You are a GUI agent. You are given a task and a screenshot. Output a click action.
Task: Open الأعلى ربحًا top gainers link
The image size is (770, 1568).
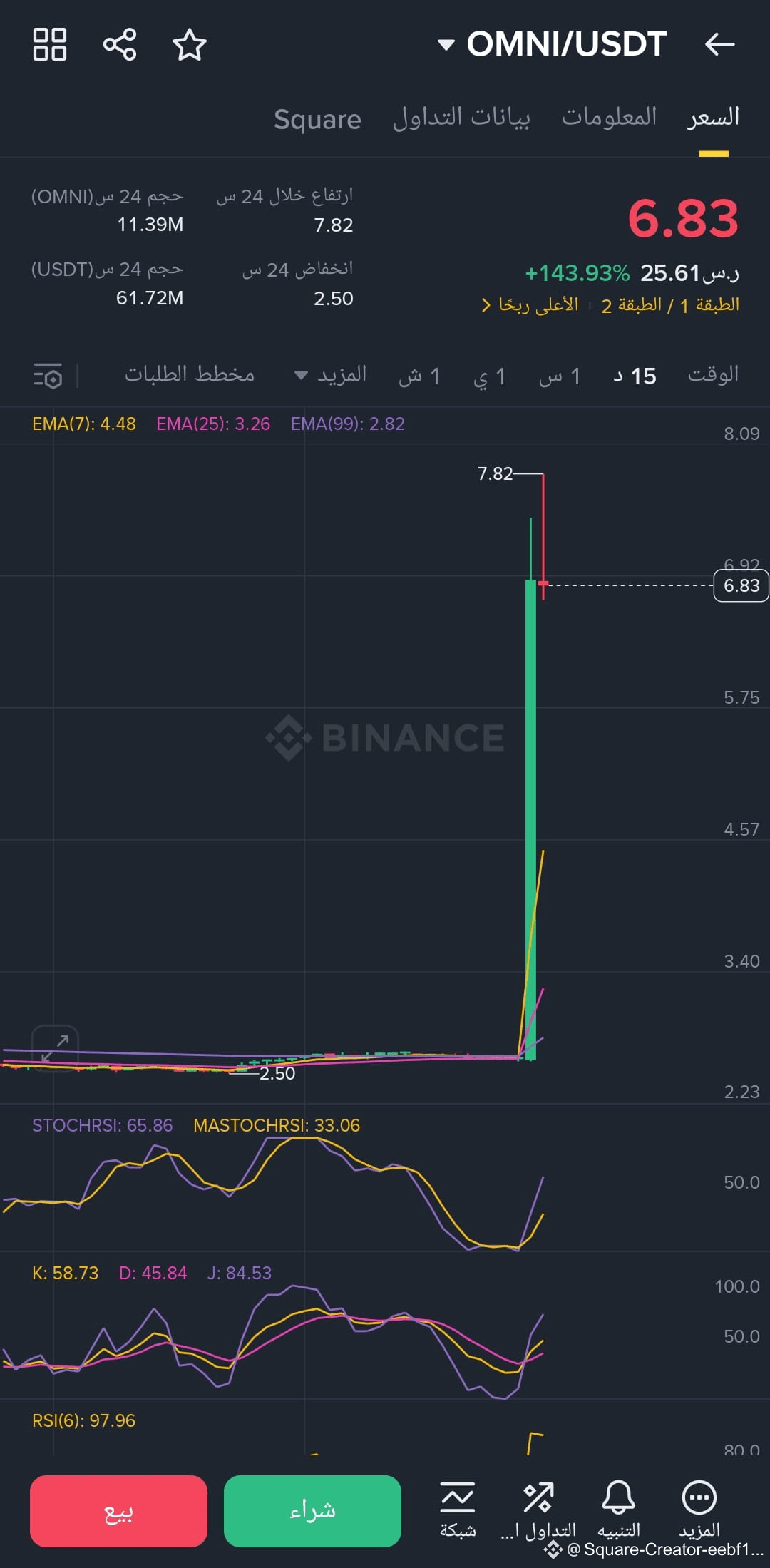pos(530,305)
